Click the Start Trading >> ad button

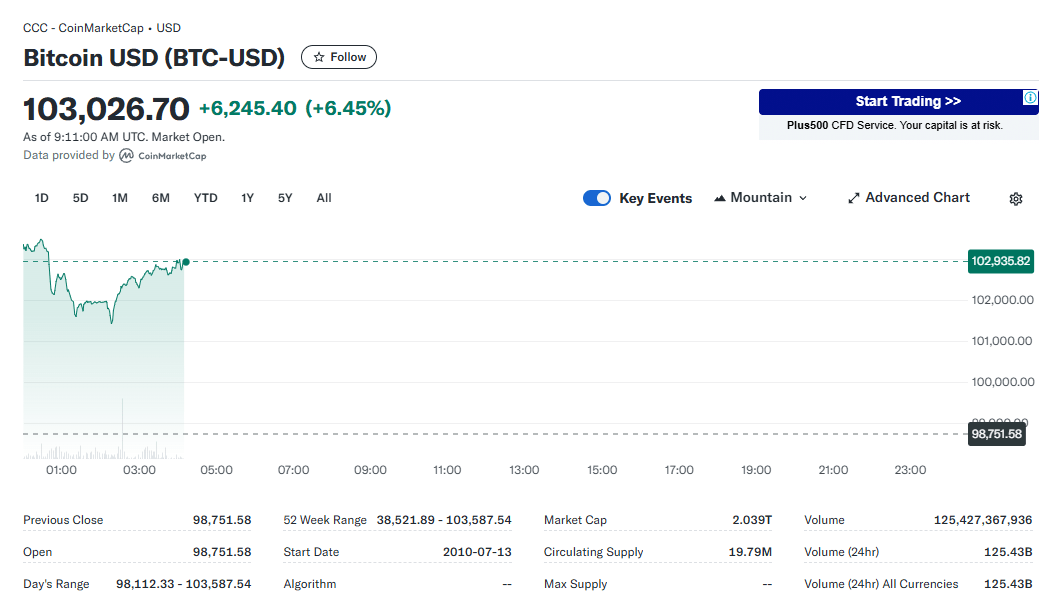pos(898,101)
